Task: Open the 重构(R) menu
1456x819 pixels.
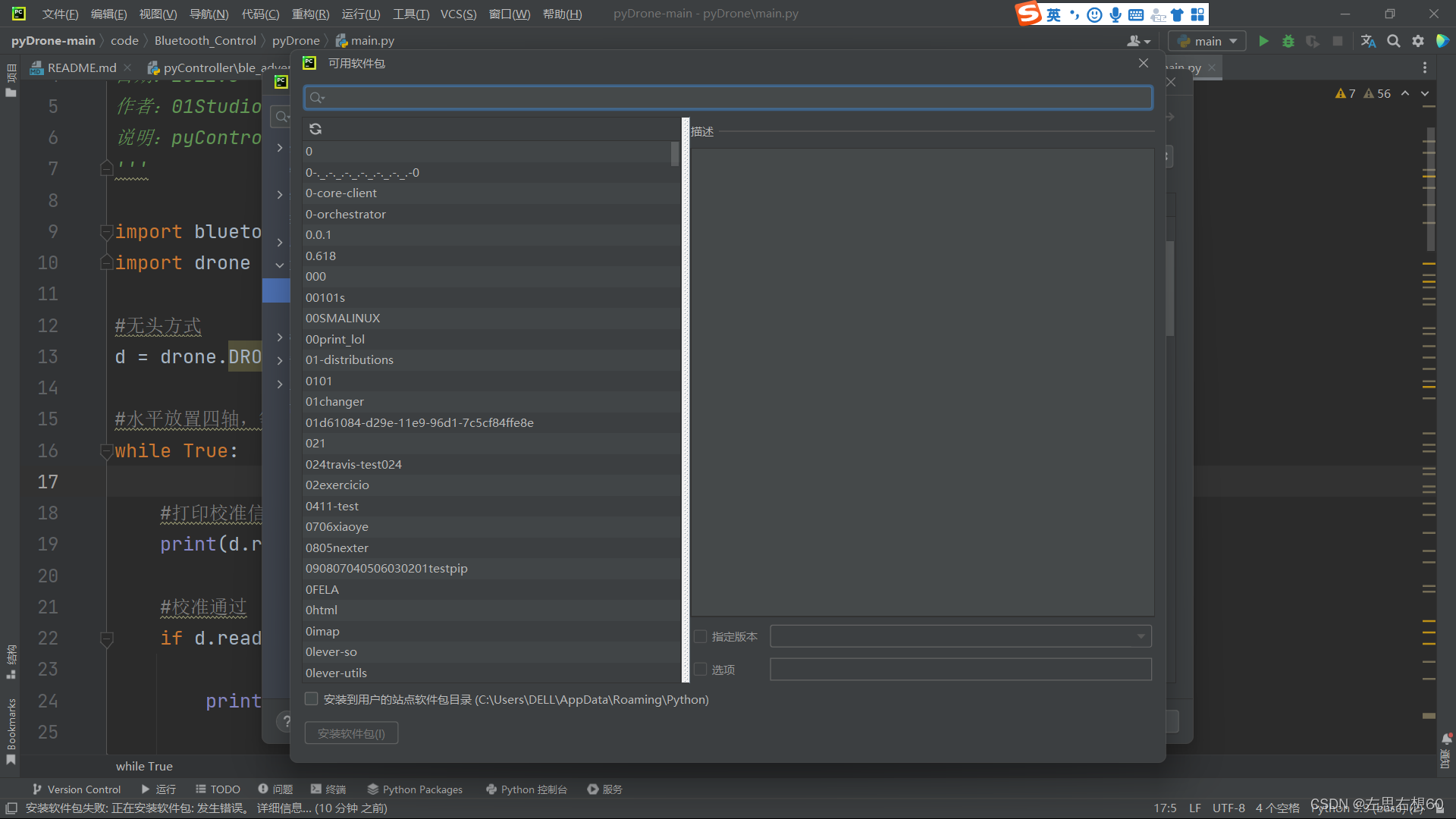Action: pos(310,14)
